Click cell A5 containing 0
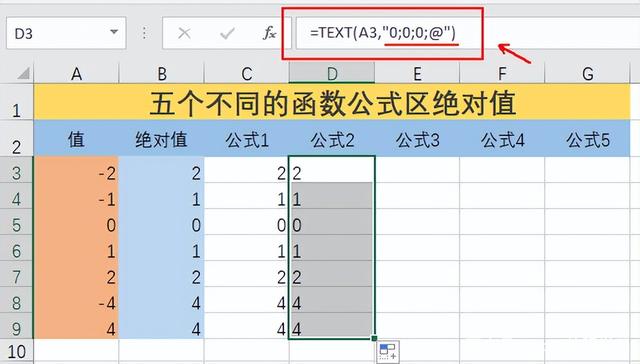The image size is (640, 364). click(x=76, y=222)
